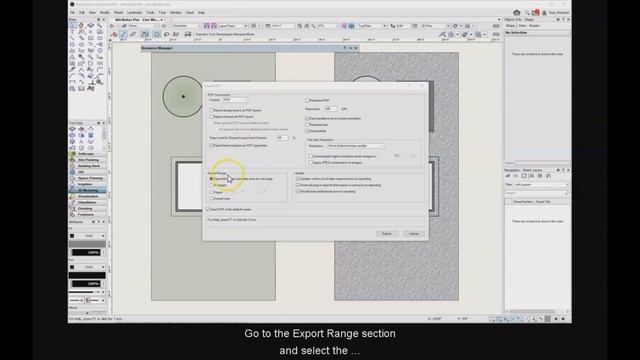Open the Top/Plan view dropdown

[371, 26]
